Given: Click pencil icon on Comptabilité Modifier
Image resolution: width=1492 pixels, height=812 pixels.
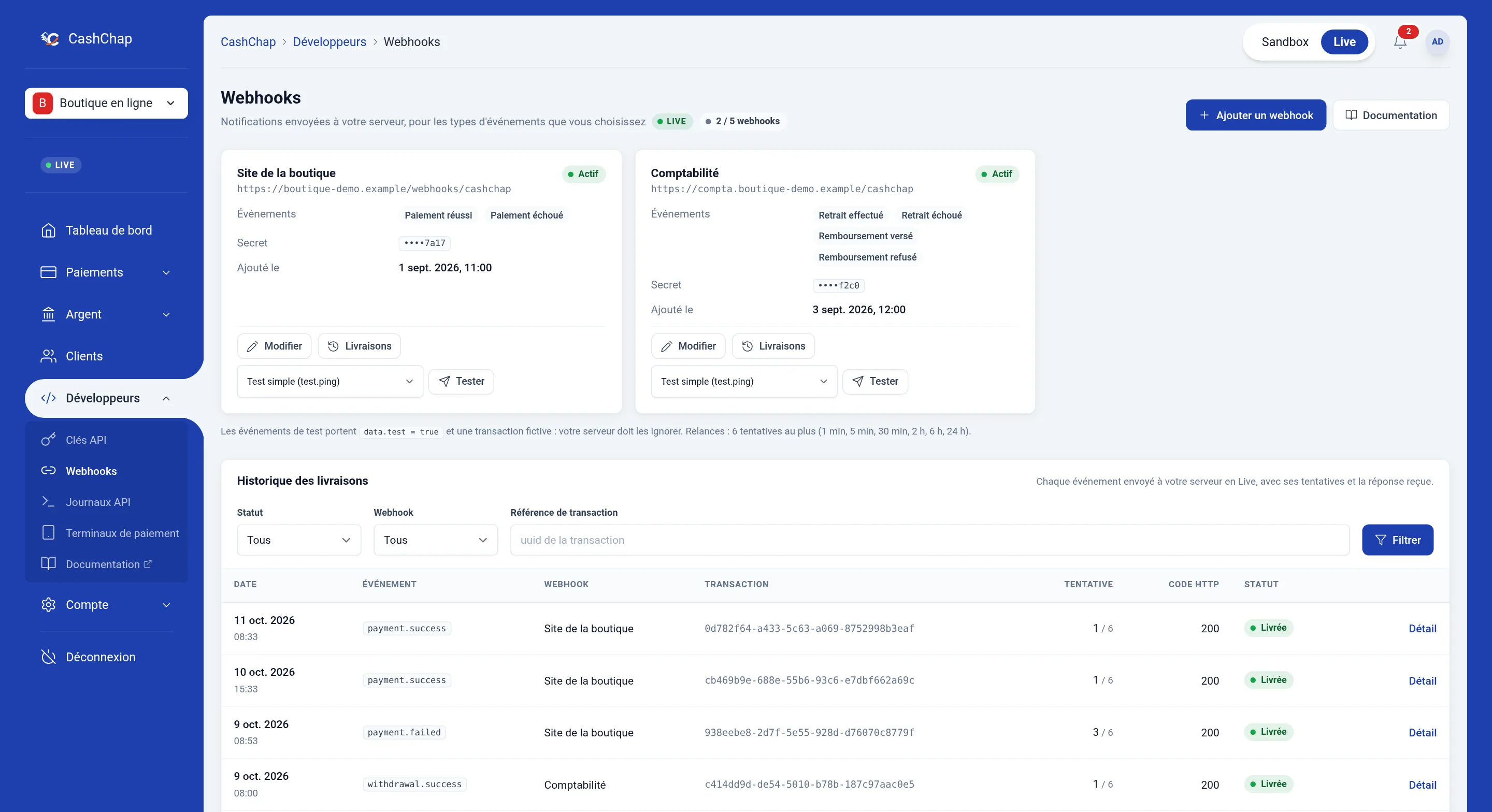Looking at the screenshot, I should click(x=666, y=346).
